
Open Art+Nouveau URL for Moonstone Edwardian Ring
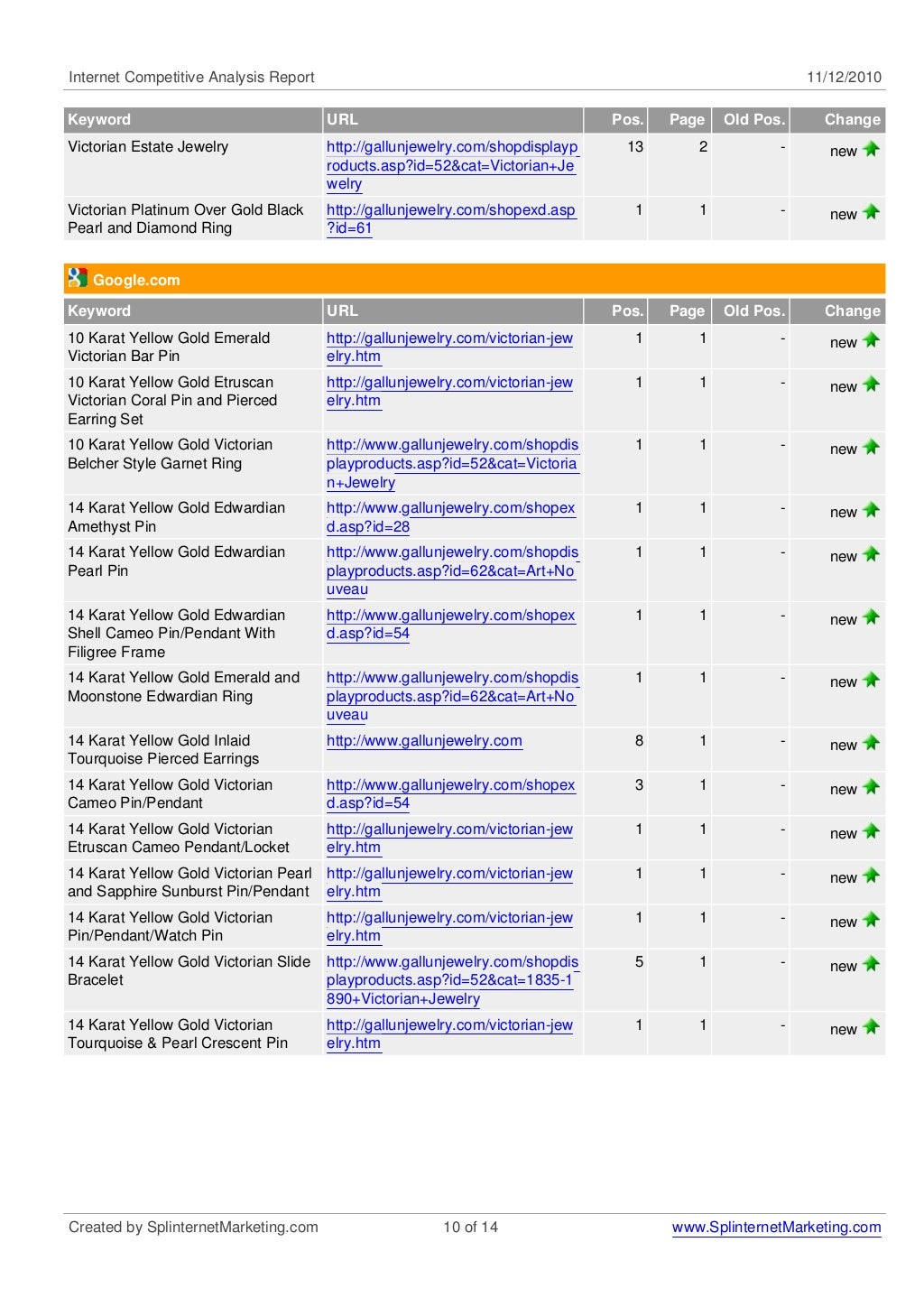(452, 696)
